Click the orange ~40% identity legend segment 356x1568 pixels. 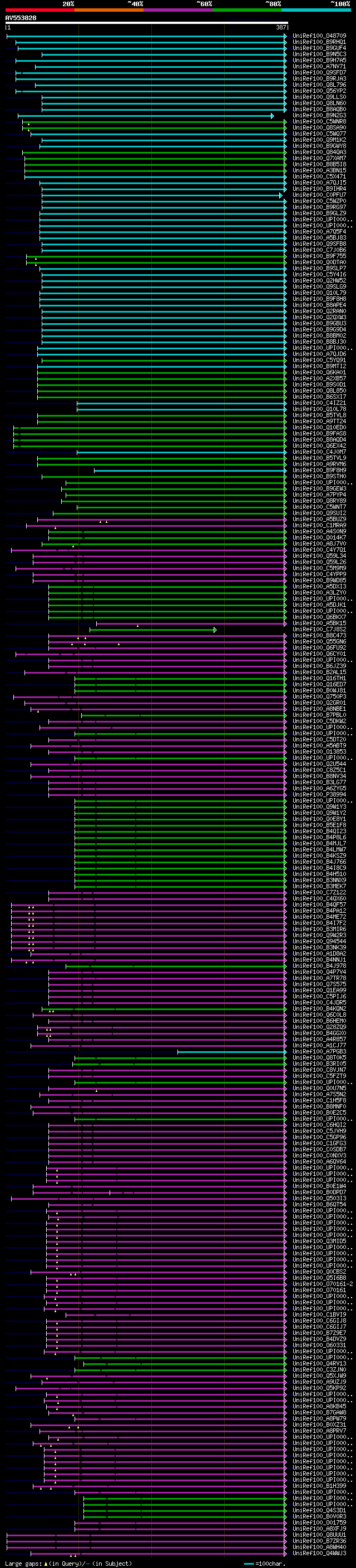tap(109, 10)
